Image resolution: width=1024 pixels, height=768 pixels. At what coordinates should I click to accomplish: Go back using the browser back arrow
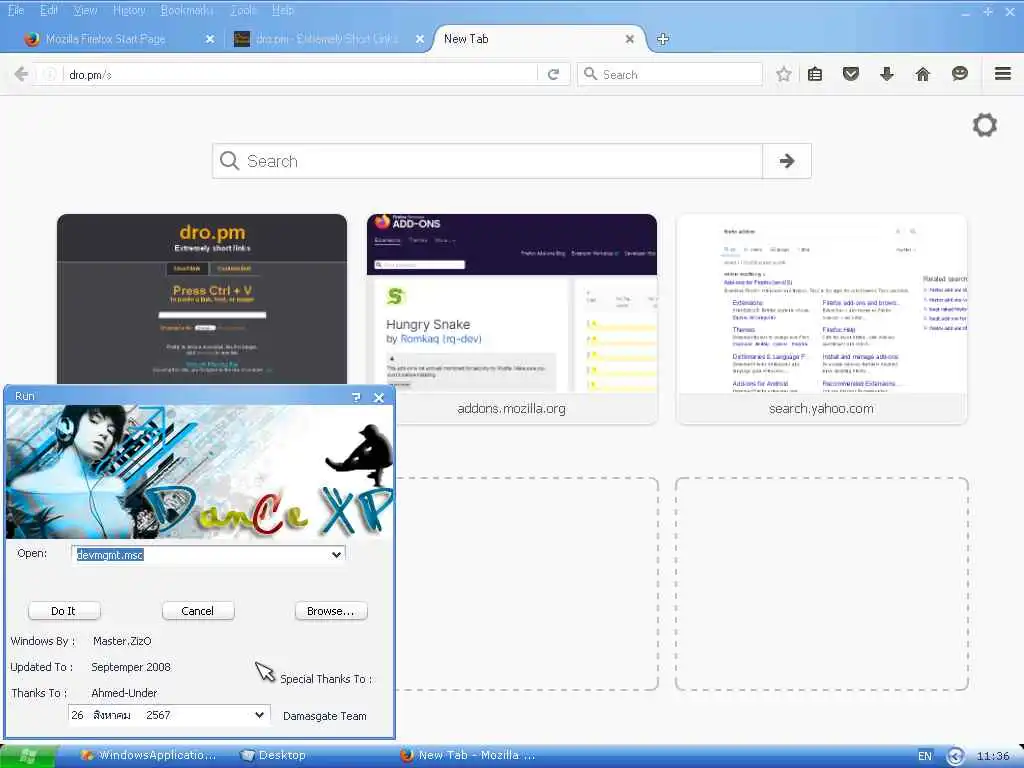(x=21, y=74)
